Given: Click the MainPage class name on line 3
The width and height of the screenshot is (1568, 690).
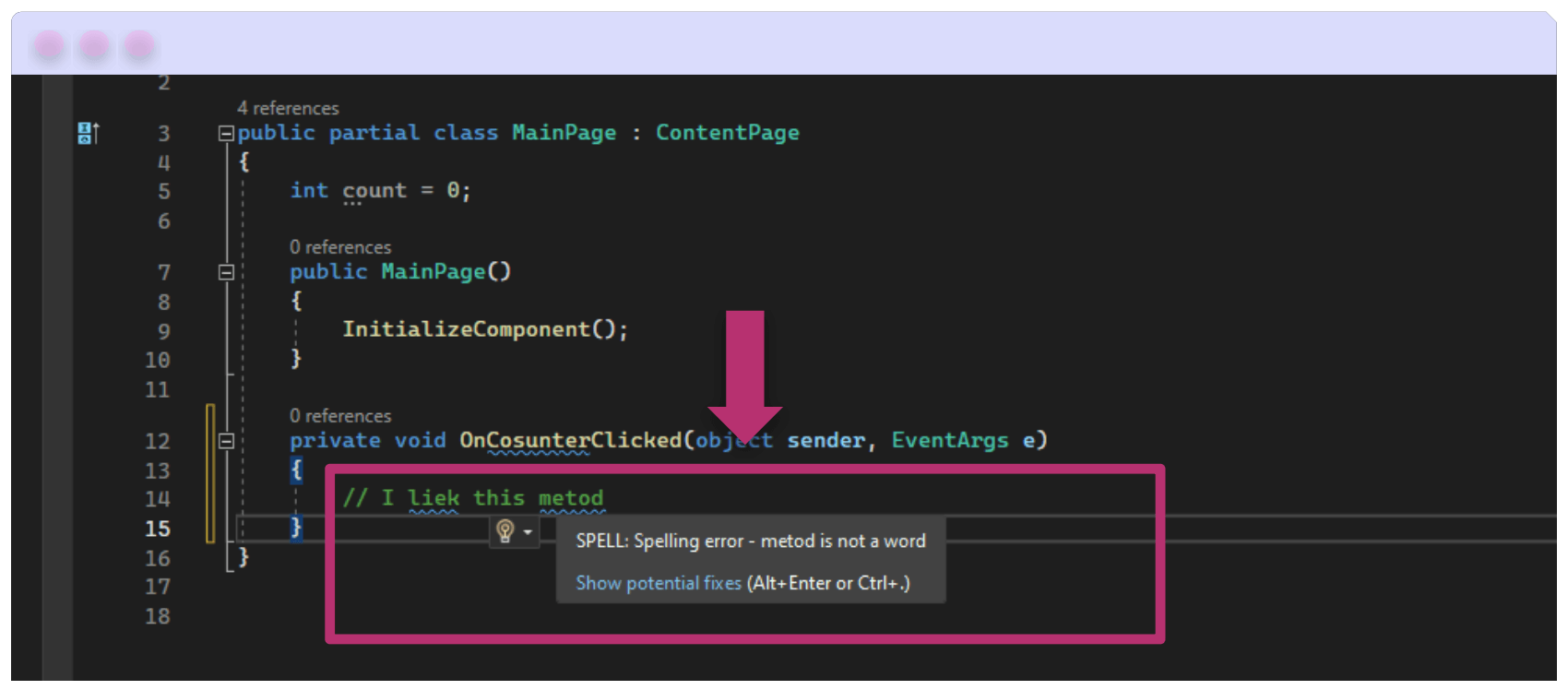Looking at the screenshot, I should pos(564,133).
